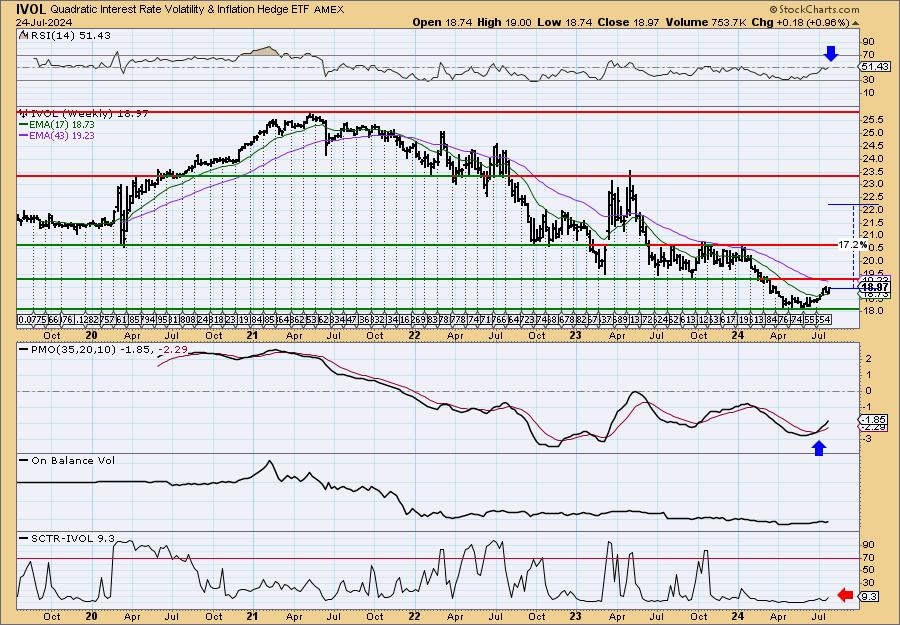Click the 18.0 price axis label
Image resolution: width=900 pixels, height=625 pixels.
(872, 312)
